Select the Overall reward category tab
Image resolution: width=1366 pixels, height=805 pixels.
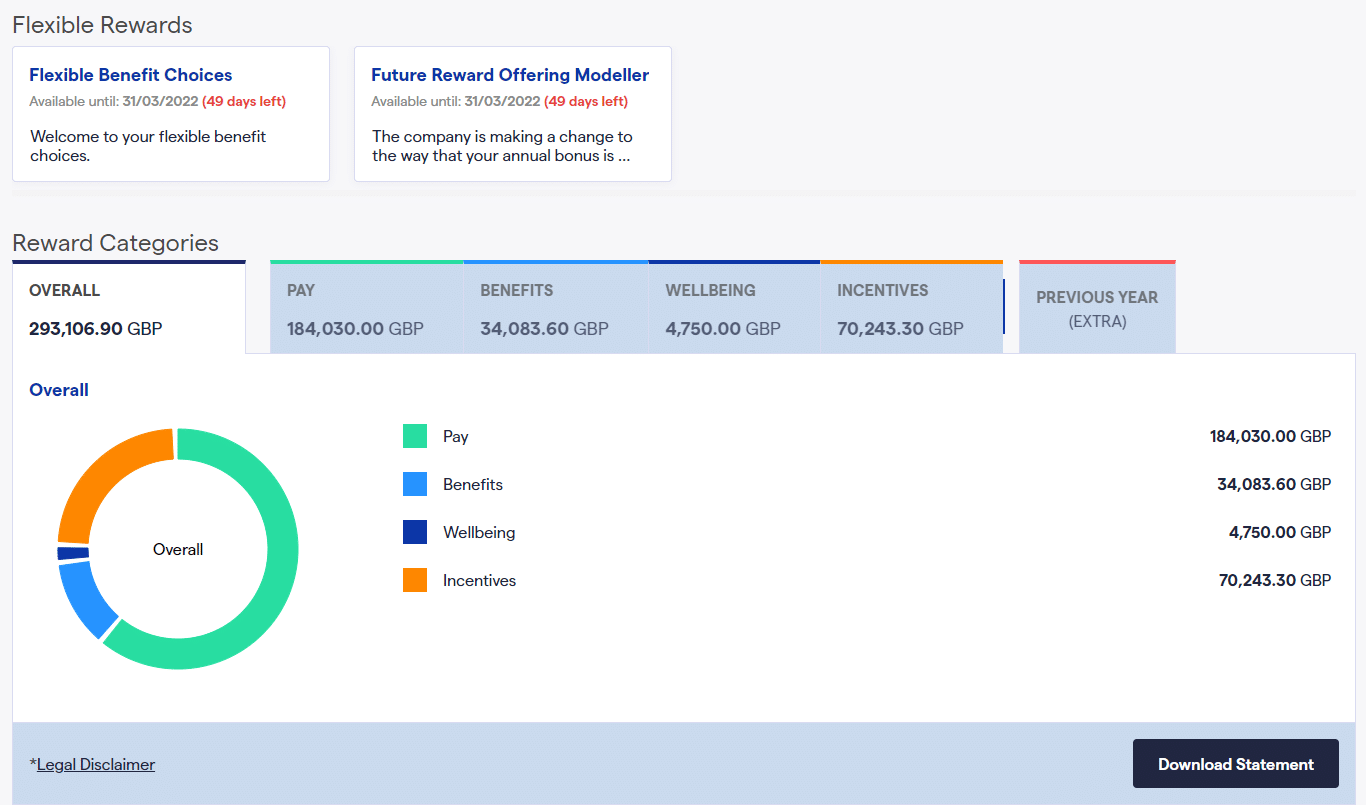coord(129,308)
